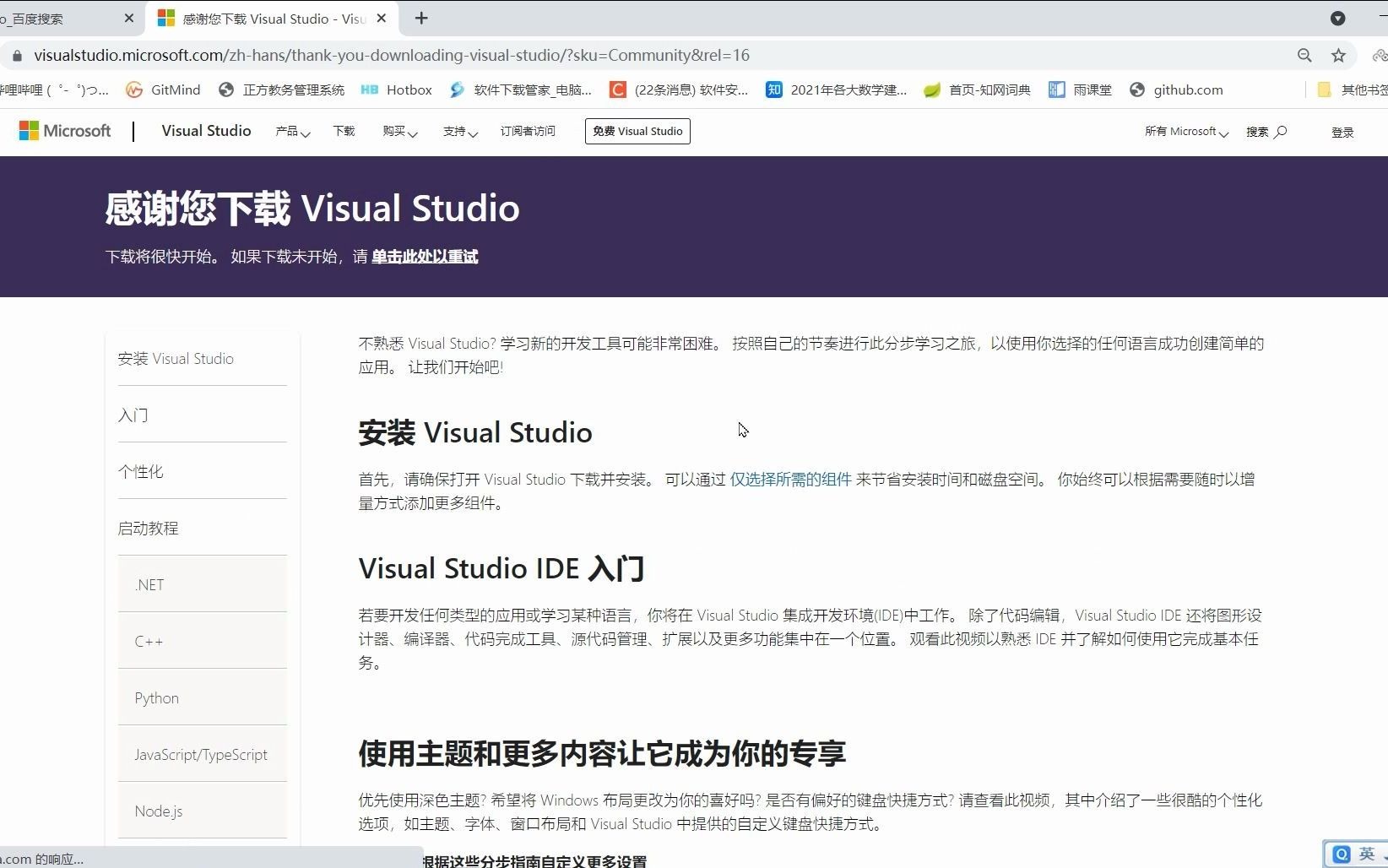Open the 雨课堂 bookmark

(1080, 90)
